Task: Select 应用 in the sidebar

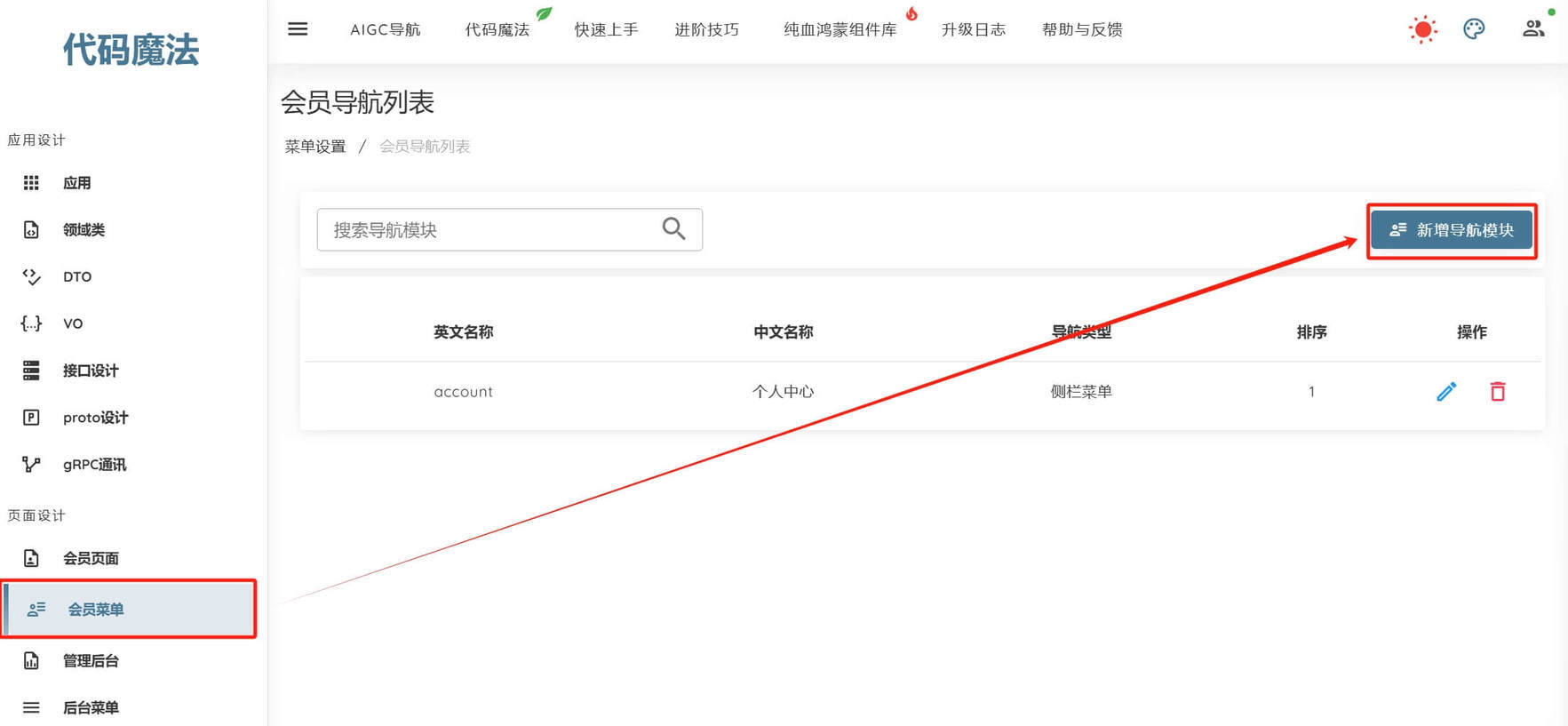Action: point(77,182)
